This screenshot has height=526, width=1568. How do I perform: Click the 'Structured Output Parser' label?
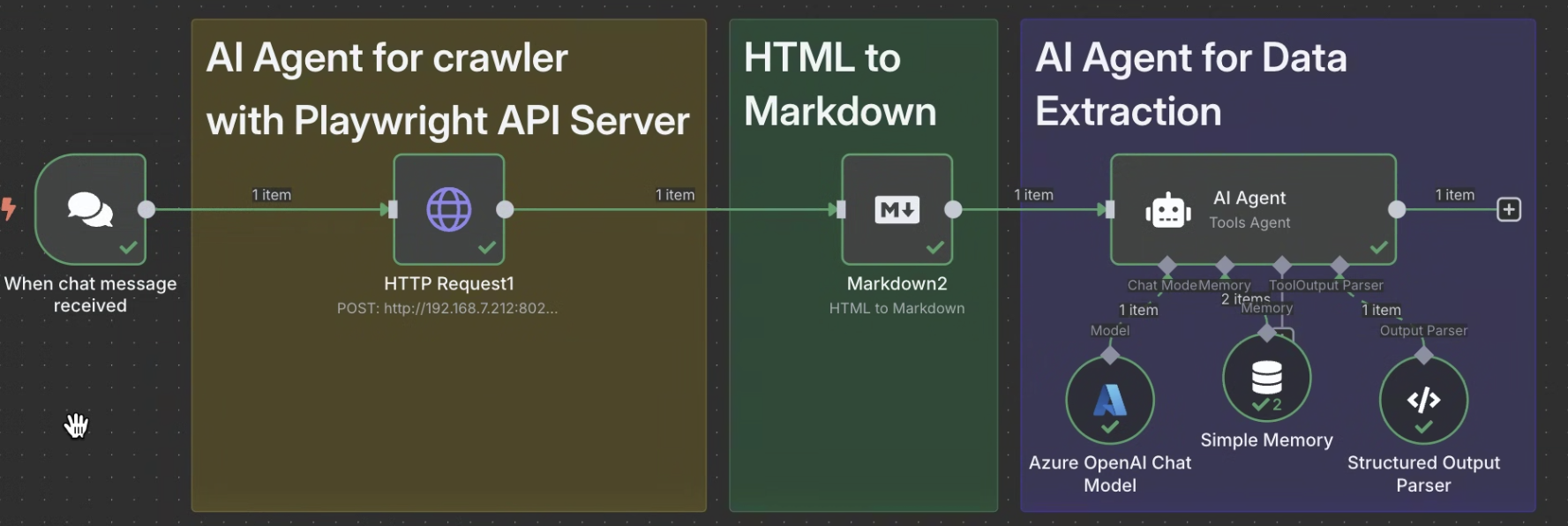coord(1423,474)
